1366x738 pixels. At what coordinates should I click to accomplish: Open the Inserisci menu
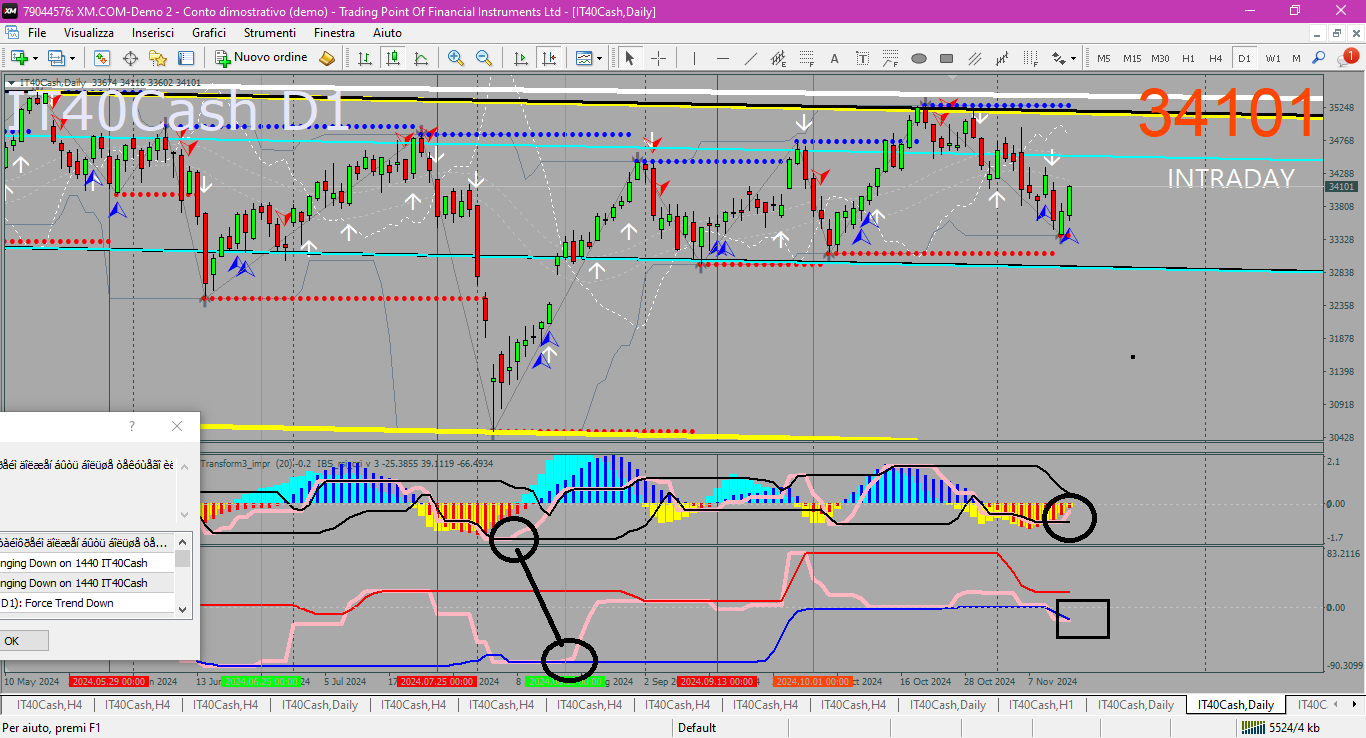(153, 33)
